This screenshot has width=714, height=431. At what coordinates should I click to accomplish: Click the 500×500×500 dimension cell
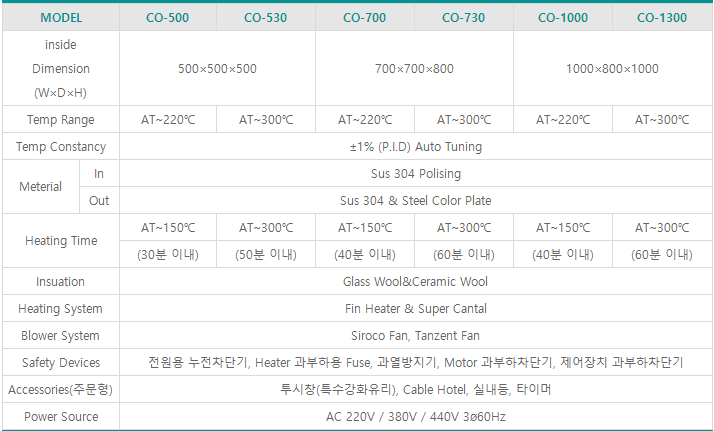coord(217,69)
